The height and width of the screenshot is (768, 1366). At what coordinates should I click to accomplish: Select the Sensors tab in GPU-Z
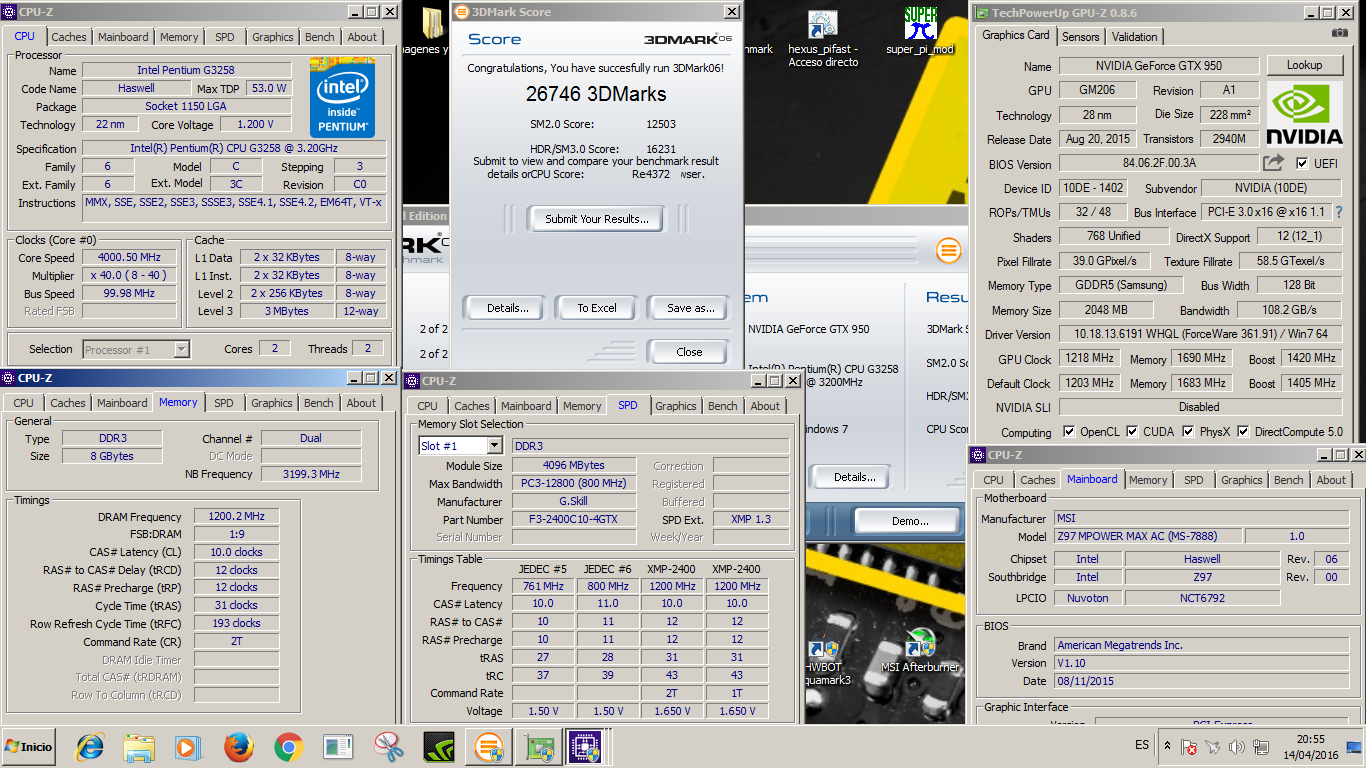coord(1081,36)
